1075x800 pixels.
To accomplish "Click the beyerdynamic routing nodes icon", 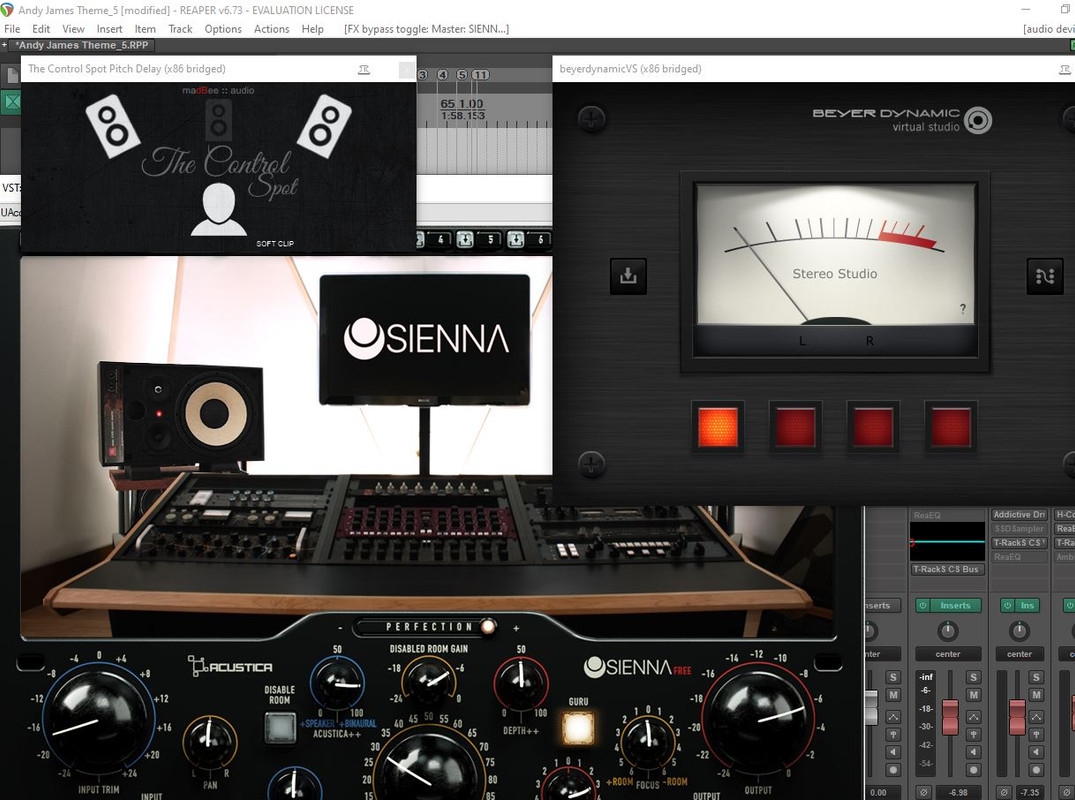I will pyautogui.click(x=1045, y=276).
